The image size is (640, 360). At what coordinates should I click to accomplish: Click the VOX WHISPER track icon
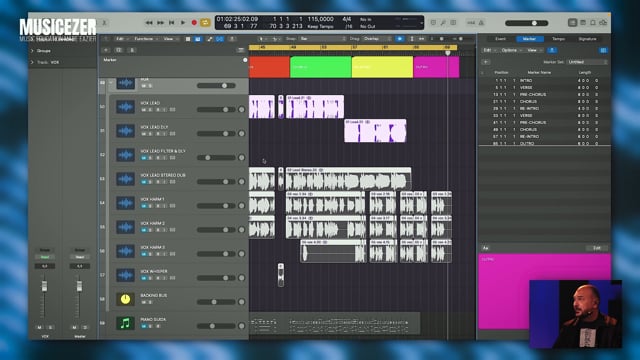[125, 275]
